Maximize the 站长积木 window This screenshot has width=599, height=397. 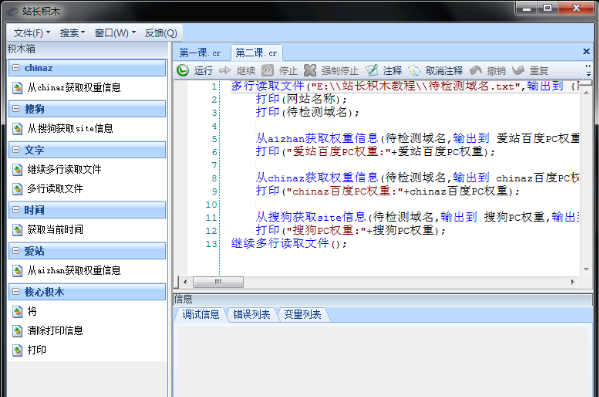547,8
